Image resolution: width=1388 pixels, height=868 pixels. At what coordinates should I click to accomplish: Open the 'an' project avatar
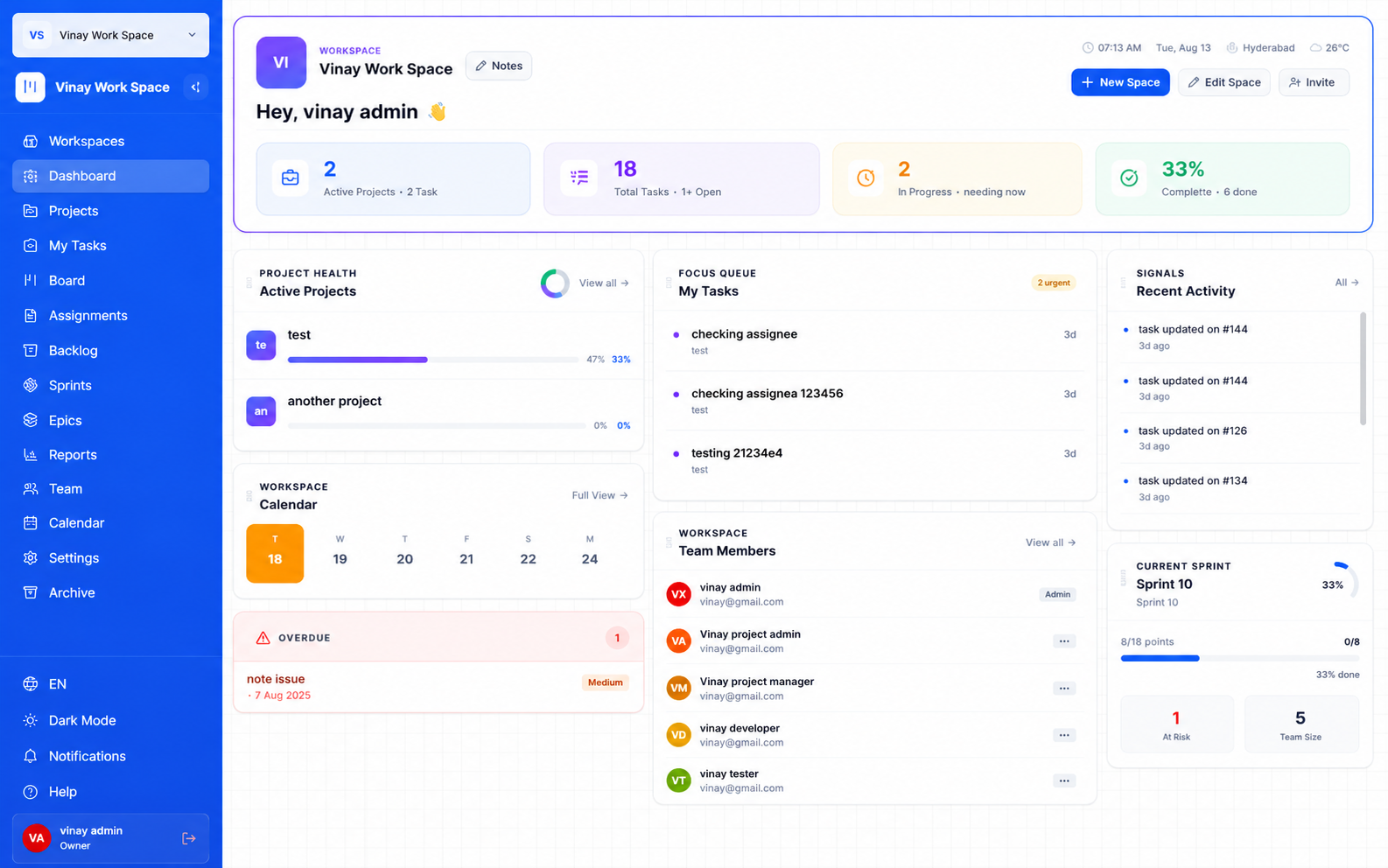tap(261, 411)
